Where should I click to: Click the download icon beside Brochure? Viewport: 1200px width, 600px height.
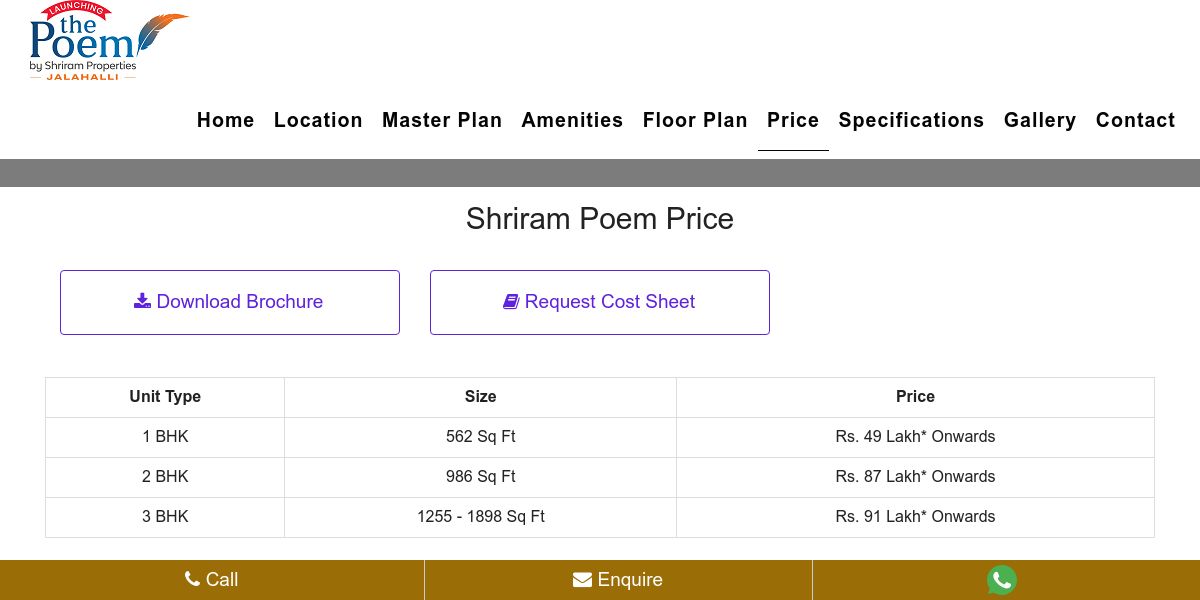143,301
